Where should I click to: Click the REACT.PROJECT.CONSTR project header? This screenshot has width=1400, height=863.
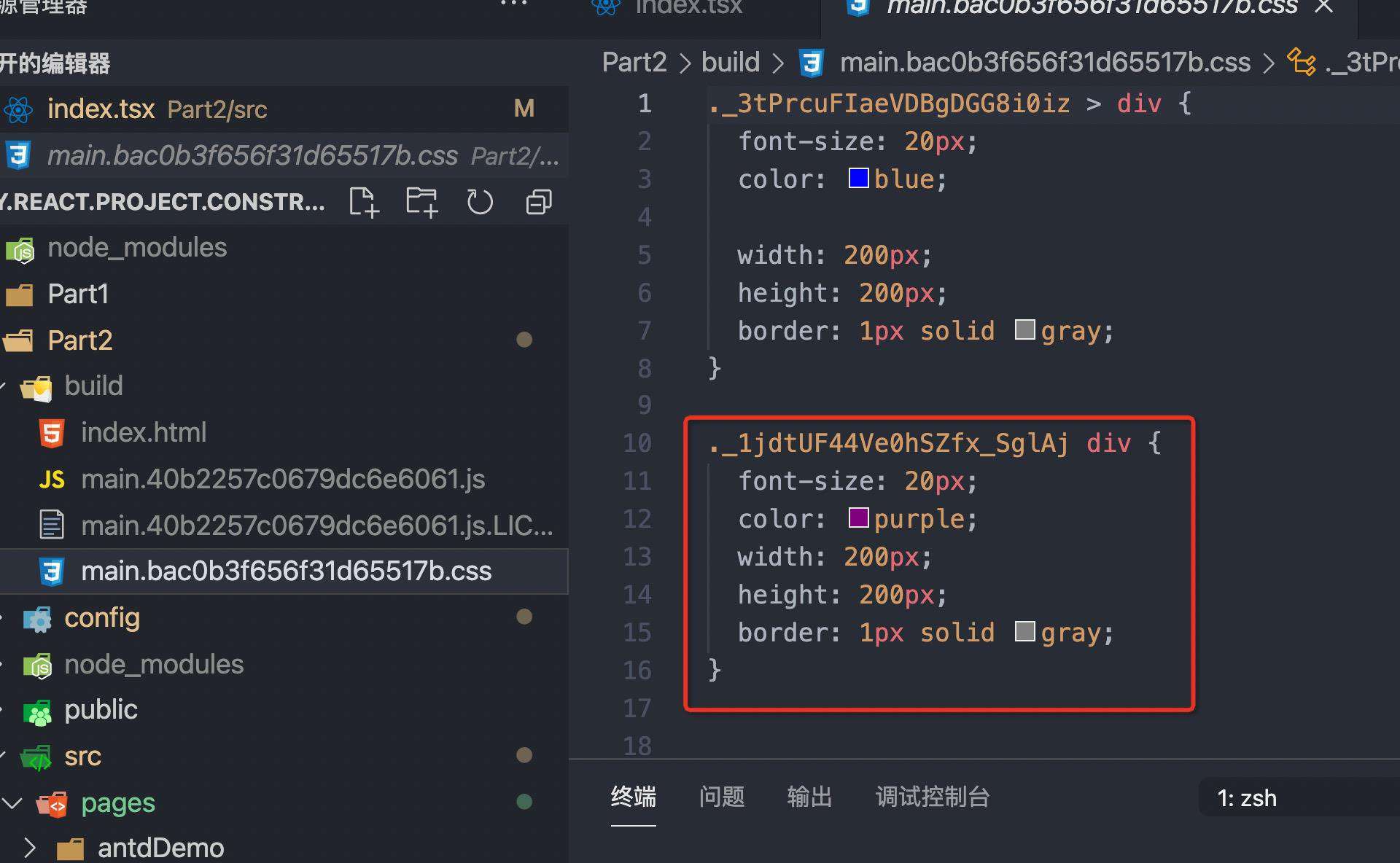tap(163, 202)
